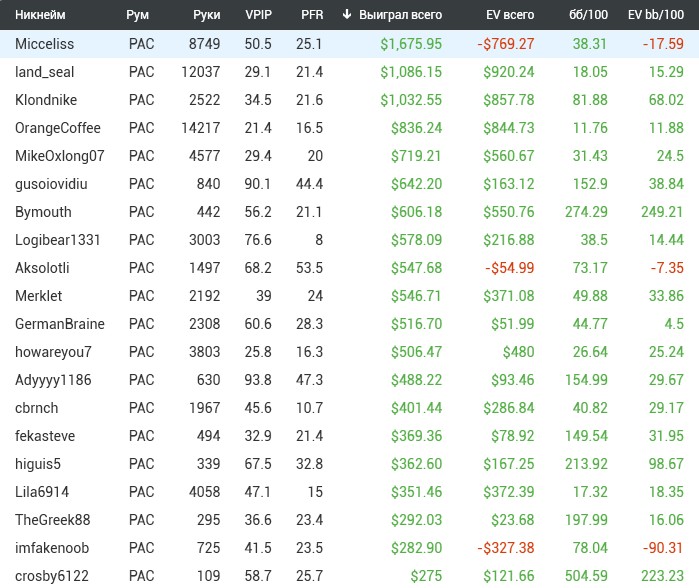This screenshot has height=588, width=699.
Task: Click Aksolotli EV value -$54.99
Action: click(x=510, y=268)
